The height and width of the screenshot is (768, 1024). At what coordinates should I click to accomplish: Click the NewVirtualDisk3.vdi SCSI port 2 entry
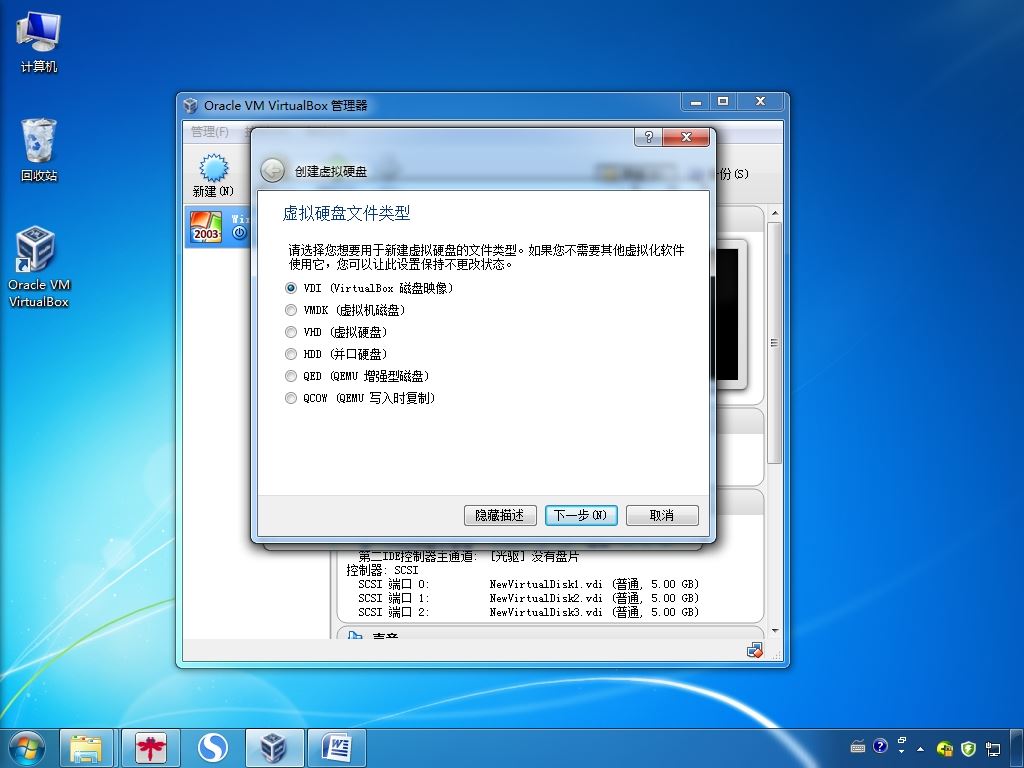(528, 613)
